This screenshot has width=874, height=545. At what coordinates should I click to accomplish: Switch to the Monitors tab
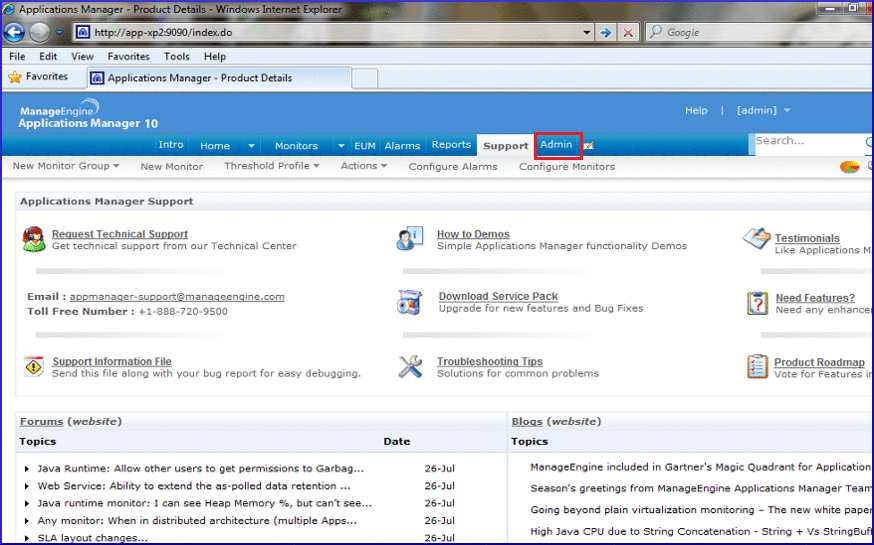[297, 145]
